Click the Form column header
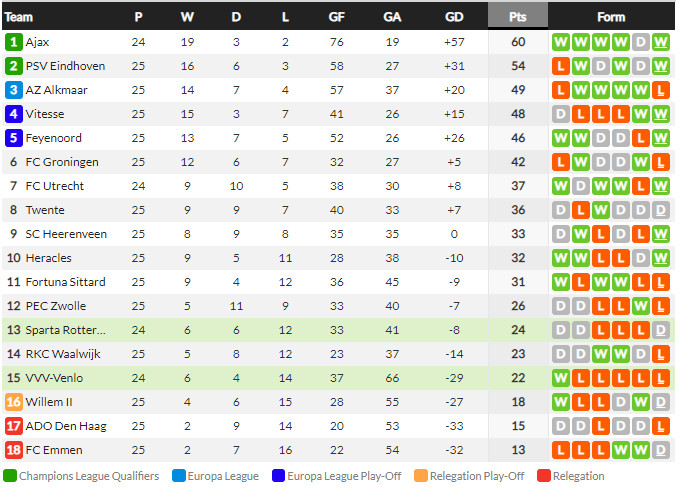Viewport: 680px width, 489px height. tap(611, 16)
